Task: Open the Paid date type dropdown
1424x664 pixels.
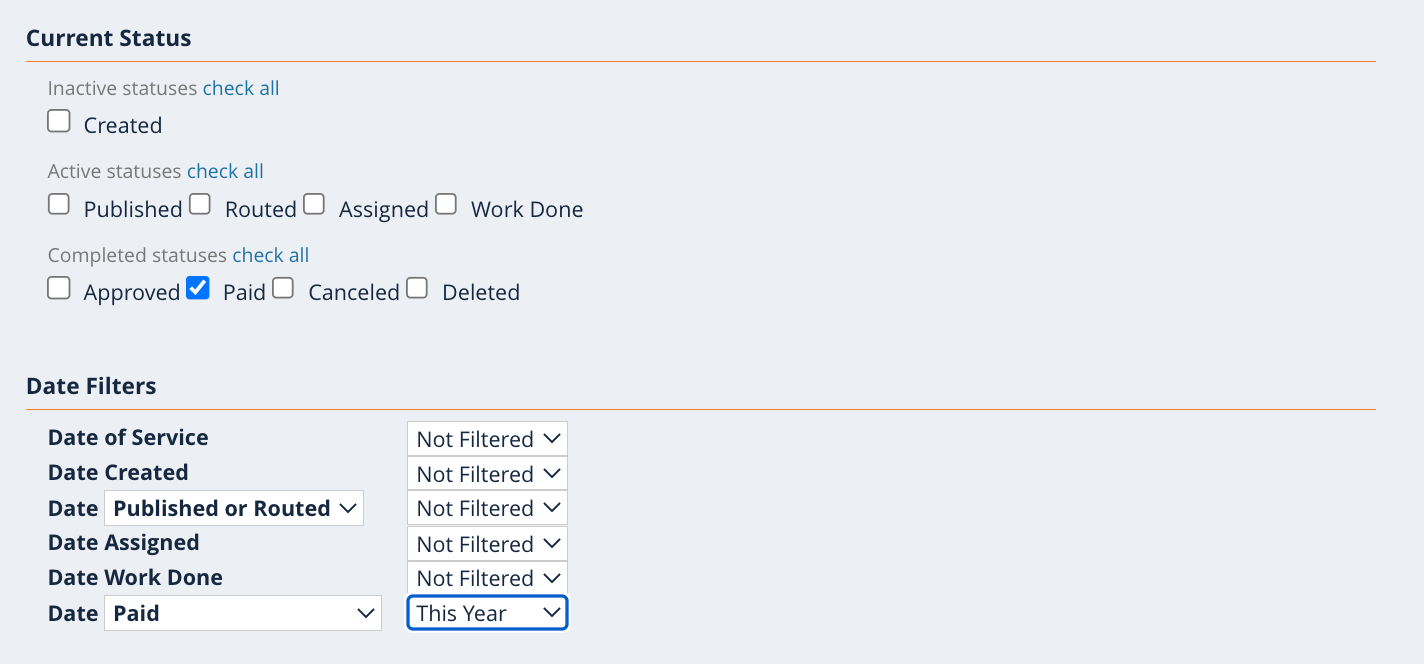Action: pos(243,613)
